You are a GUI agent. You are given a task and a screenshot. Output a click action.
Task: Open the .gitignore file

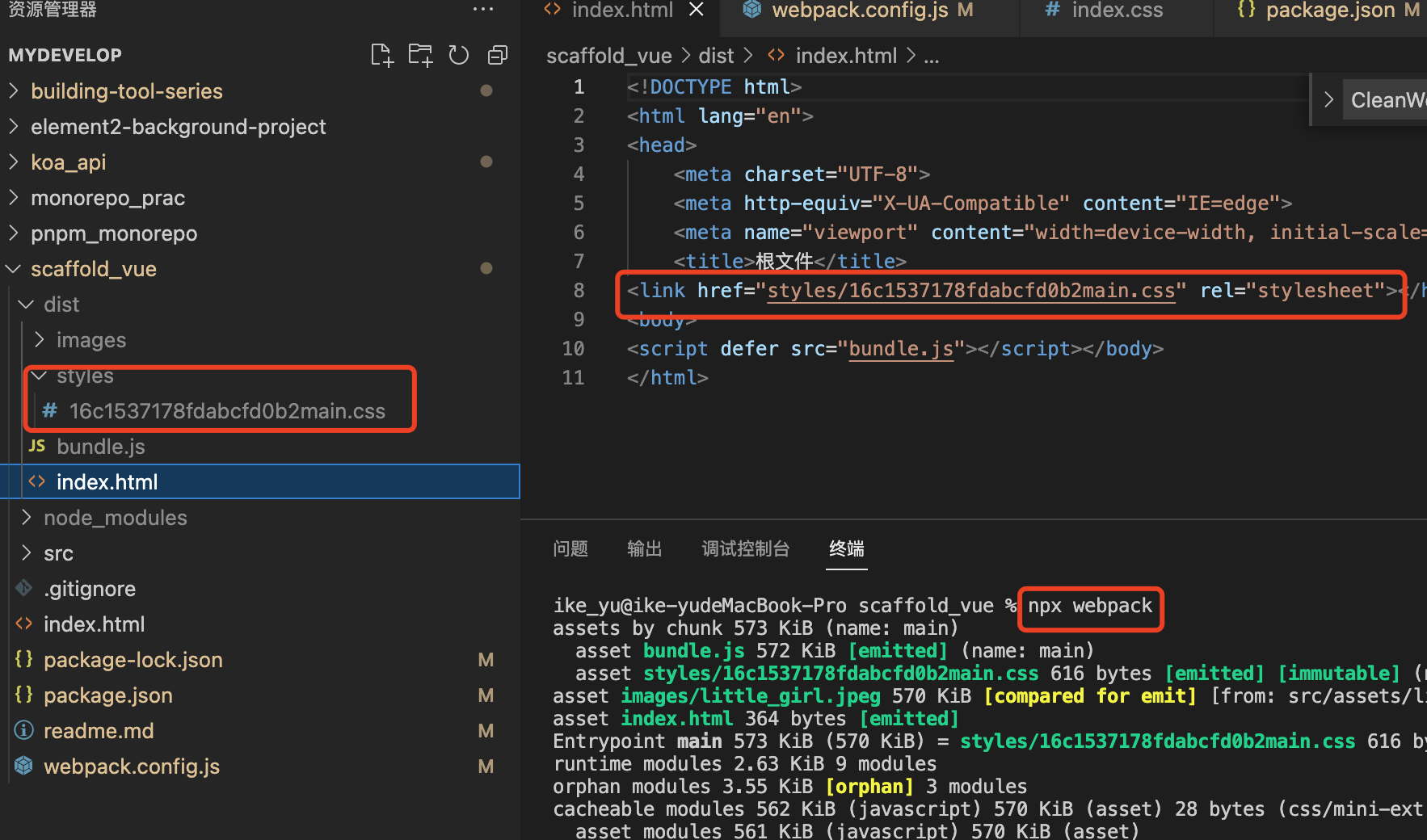89,589
